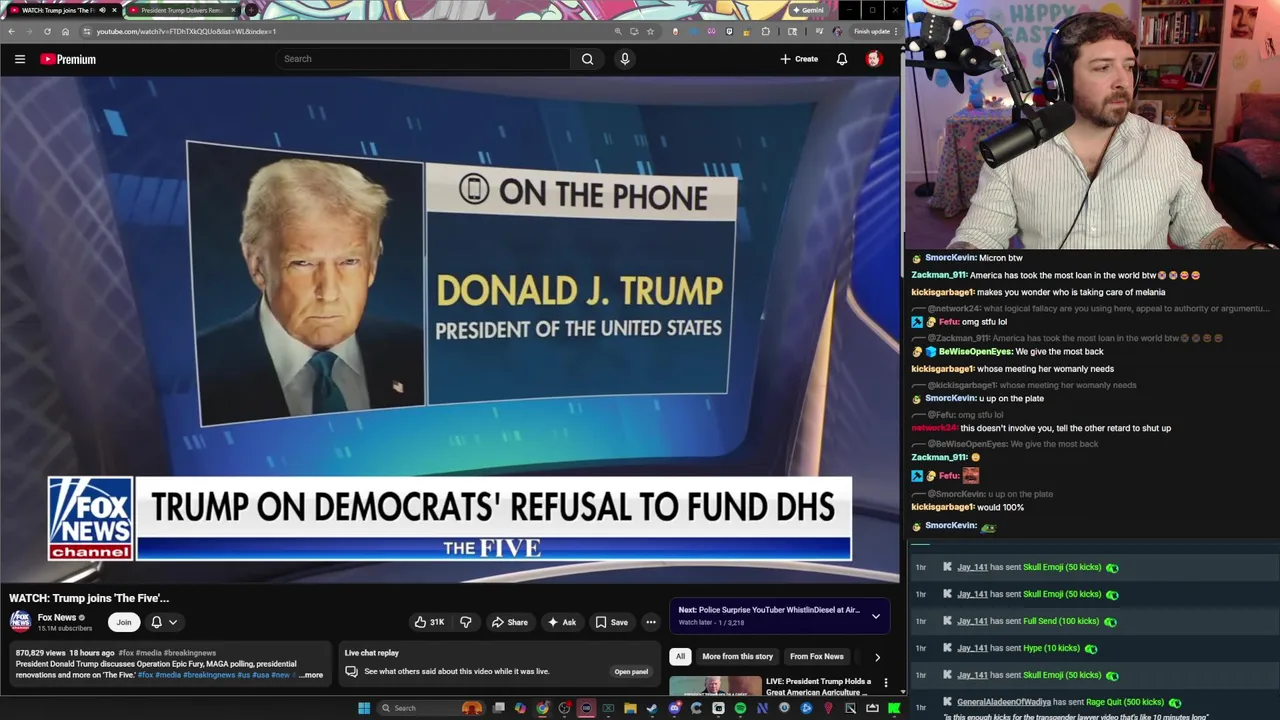Pause the Fox News video player
This screenshot has width=1280, height=720.
pos(450,330)
